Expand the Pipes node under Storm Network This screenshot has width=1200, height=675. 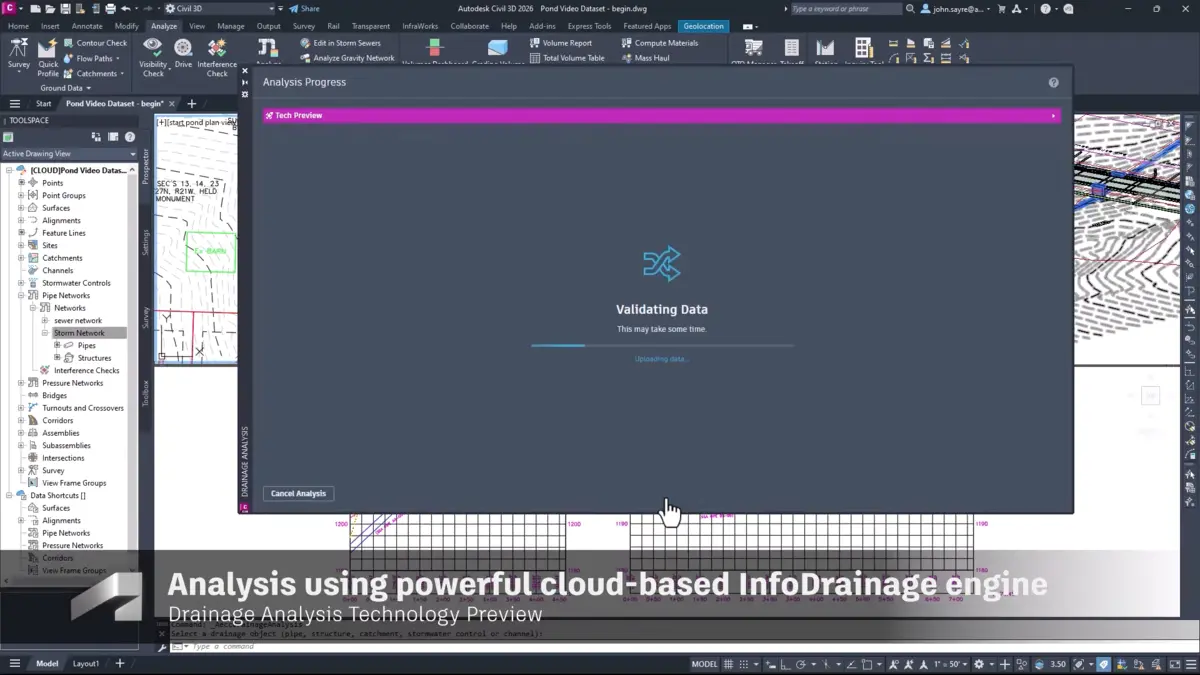click(57, 346)
